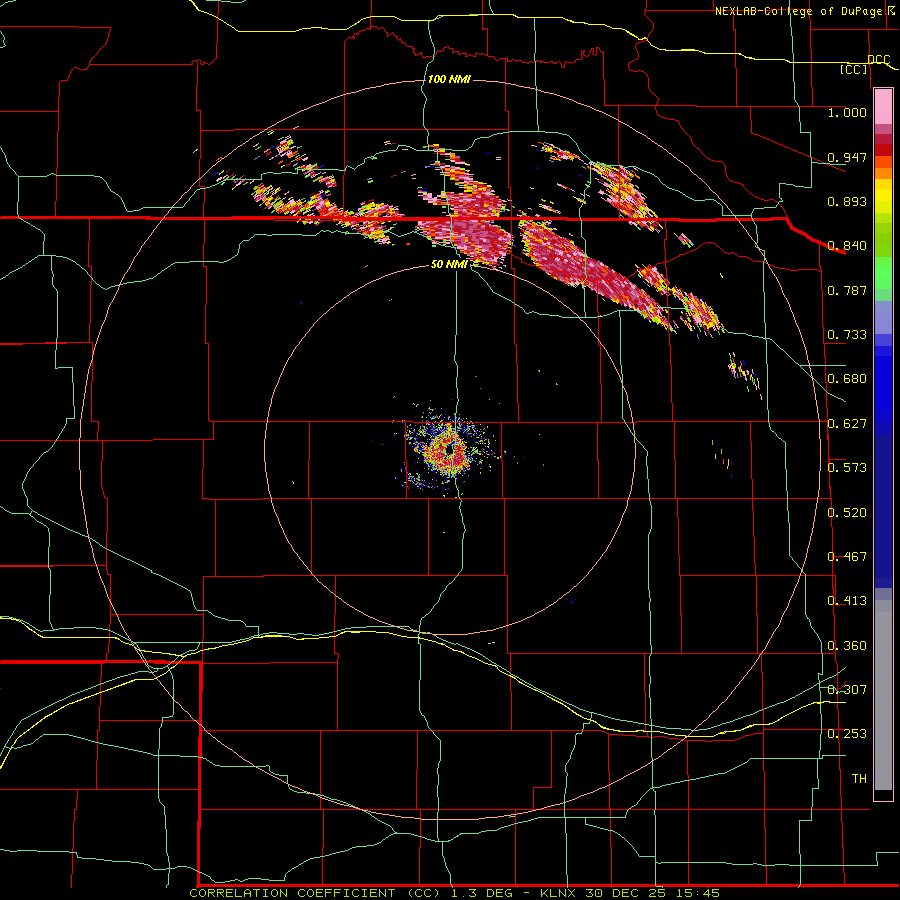Select the 0.733 legend value
Image resolution: width=900 pixels, height=900 pixels.
click(x=847, y=335)
